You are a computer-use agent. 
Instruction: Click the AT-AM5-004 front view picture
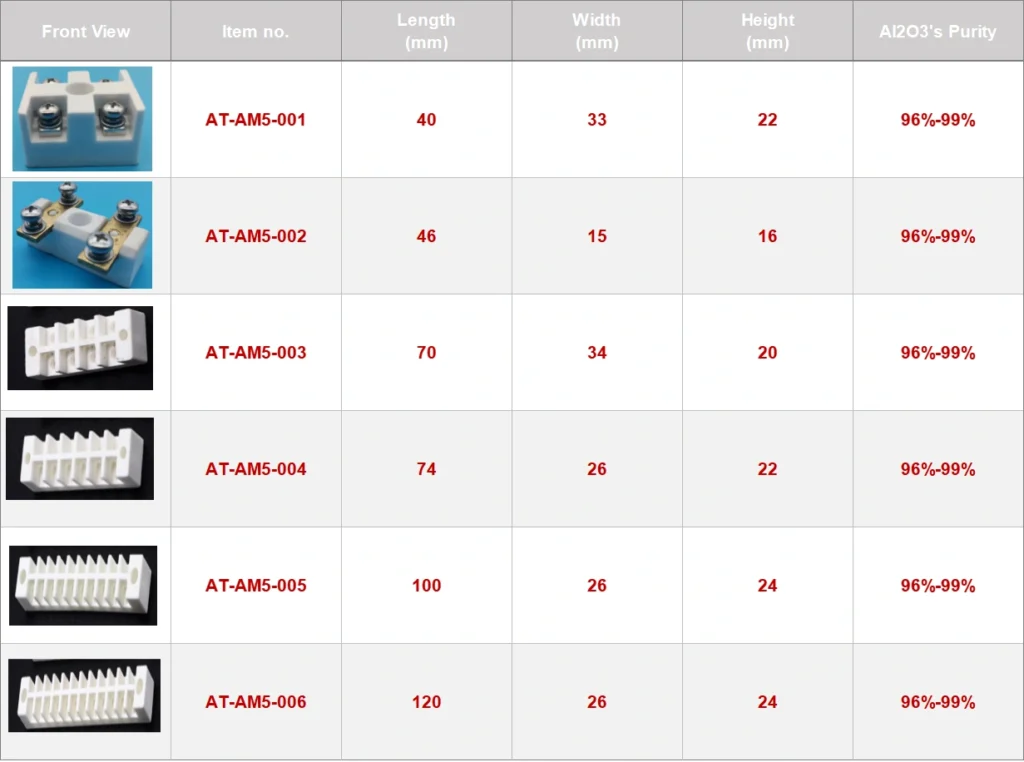[x=80, y=459]
